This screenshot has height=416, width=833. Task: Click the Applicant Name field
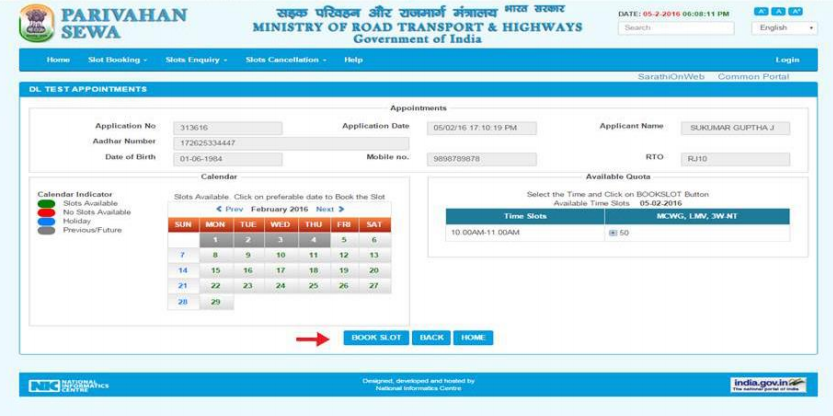[735, 129]
